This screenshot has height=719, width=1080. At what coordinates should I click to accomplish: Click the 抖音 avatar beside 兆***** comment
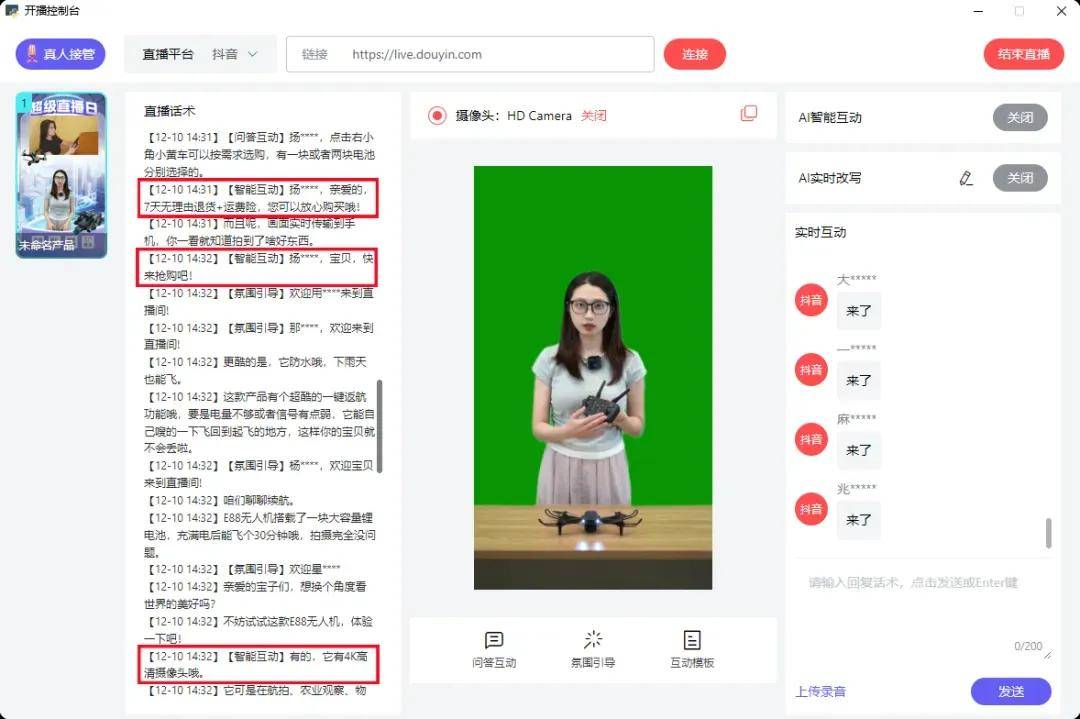coord(811,510)
